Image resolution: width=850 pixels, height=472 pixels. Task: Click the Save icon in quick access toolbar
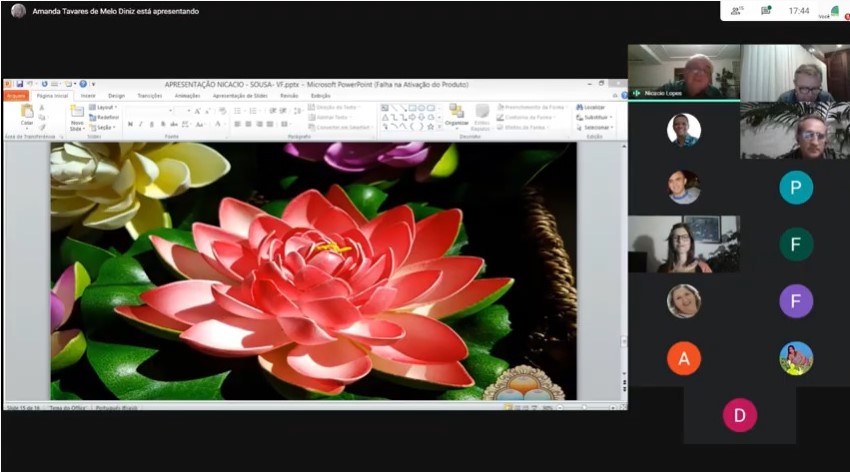coord(19,84)
